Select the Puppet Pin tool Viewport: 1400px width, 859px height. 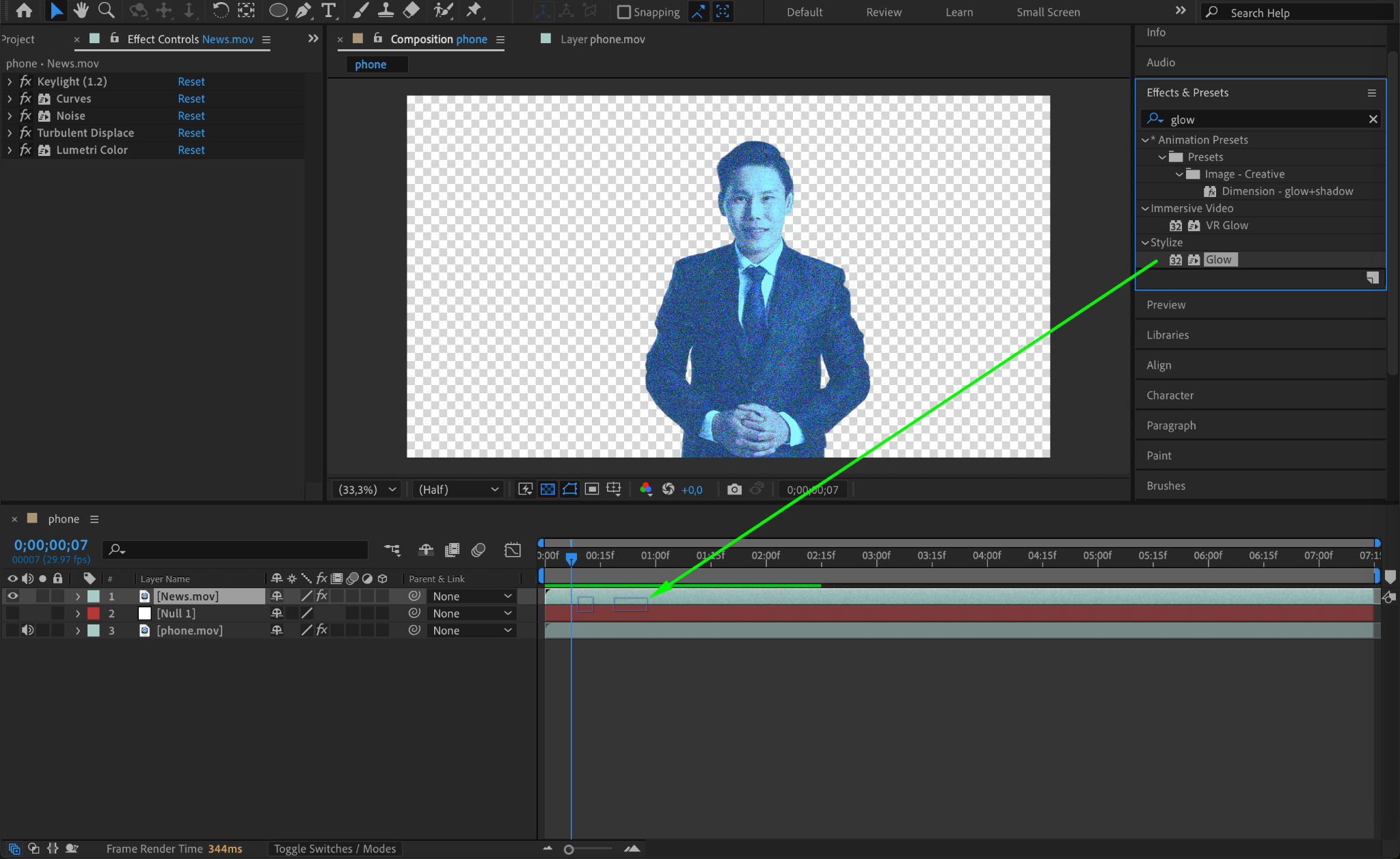tap(473, 10)
